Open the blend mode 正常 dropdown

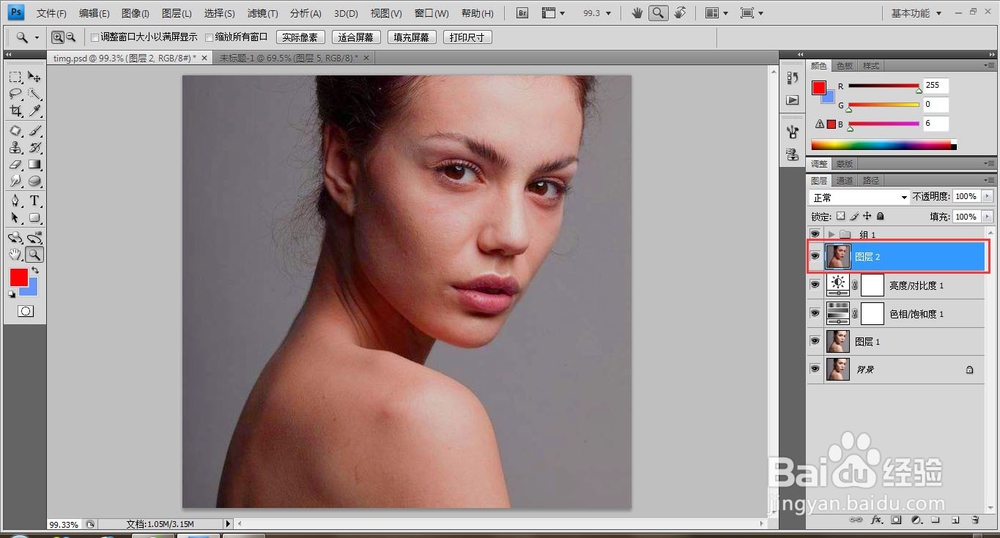(x=859, y=197)
